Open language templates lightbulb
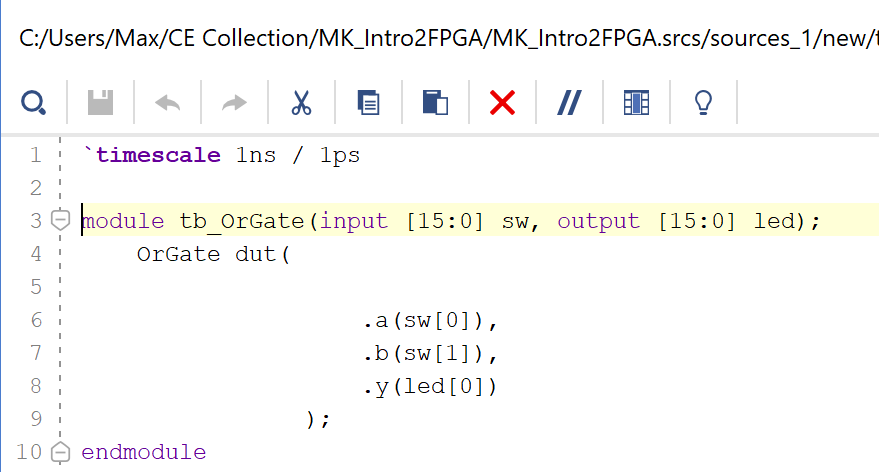879x472 pixels. coord(703,102)
